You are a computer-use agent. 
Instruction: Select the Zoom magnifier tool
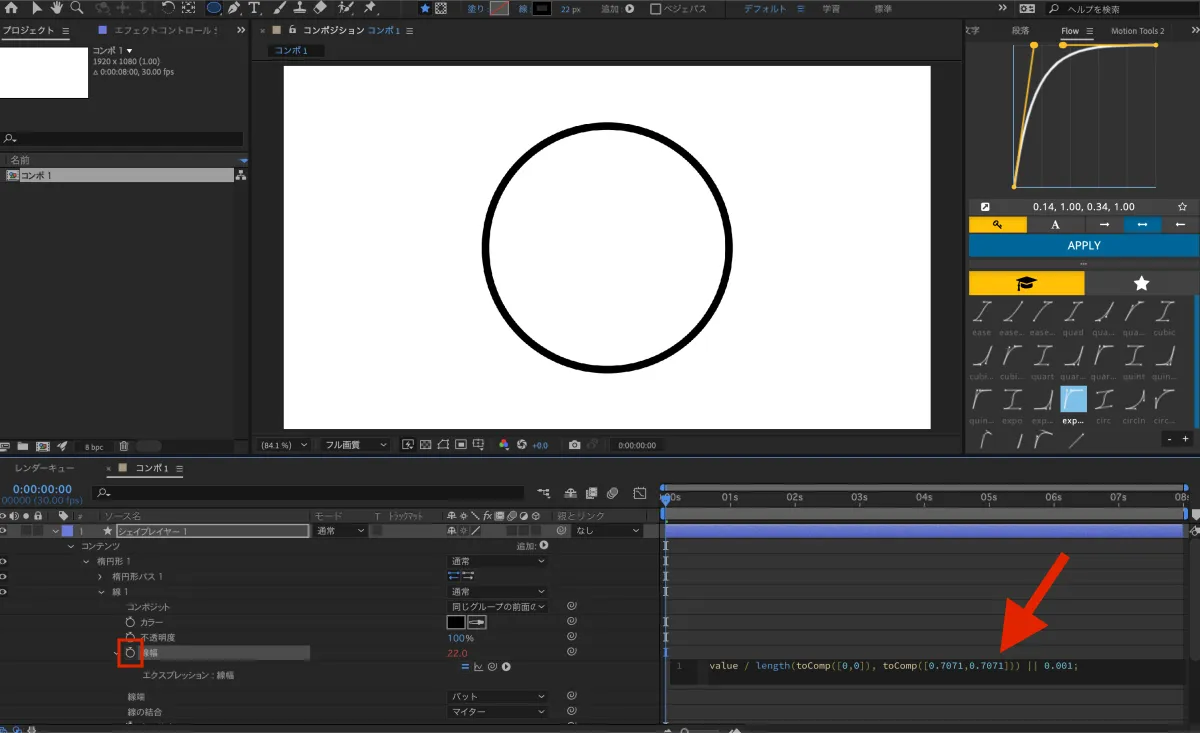tap(77, 8)
